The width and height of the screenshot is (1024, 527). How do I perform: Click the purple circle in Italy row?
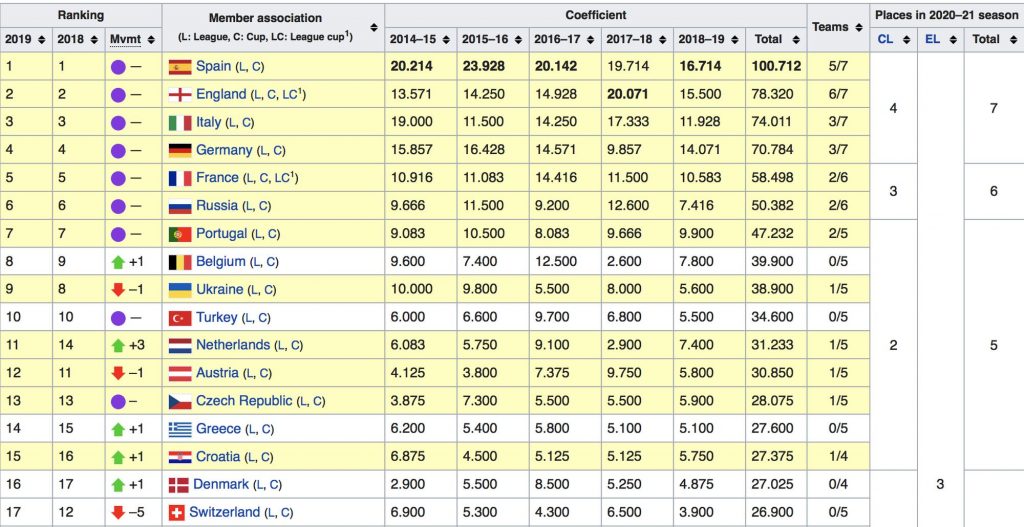(x=116, y=122)
